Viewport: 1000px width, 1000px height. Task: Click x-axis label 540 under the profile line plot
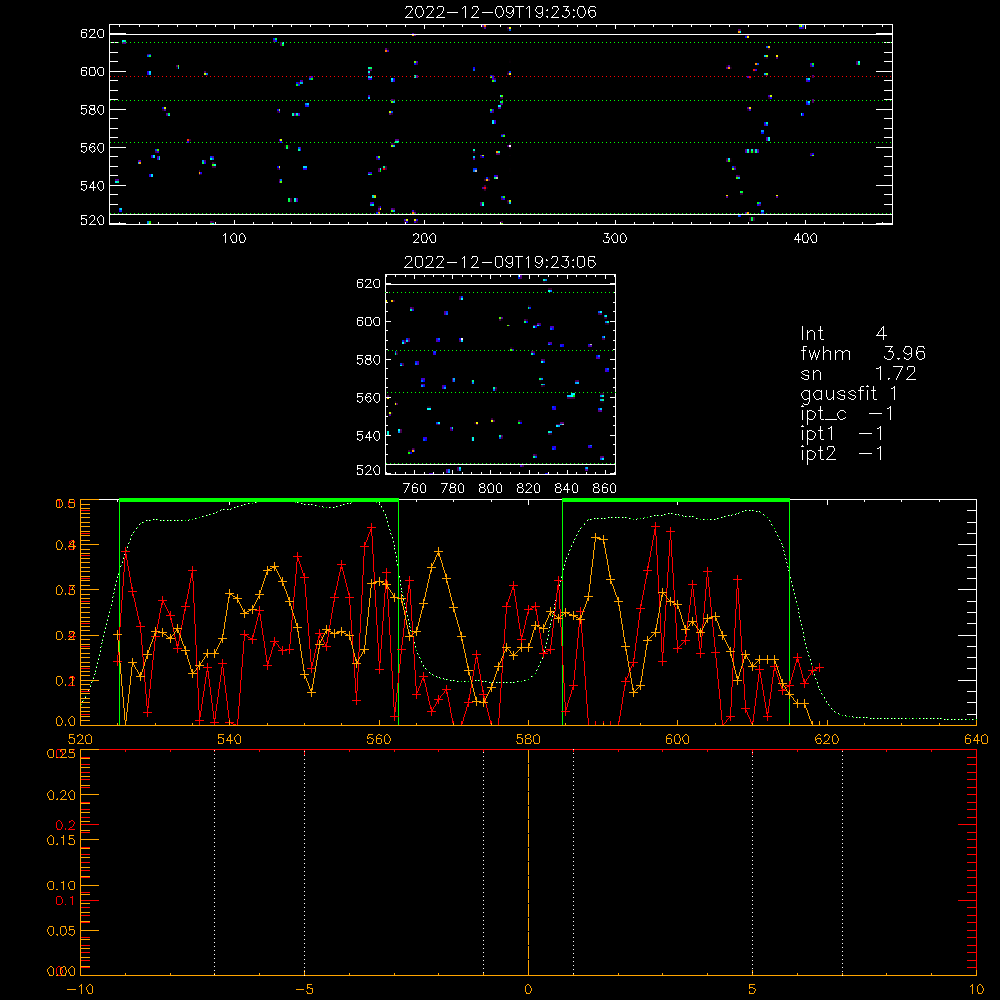(230, 740)
